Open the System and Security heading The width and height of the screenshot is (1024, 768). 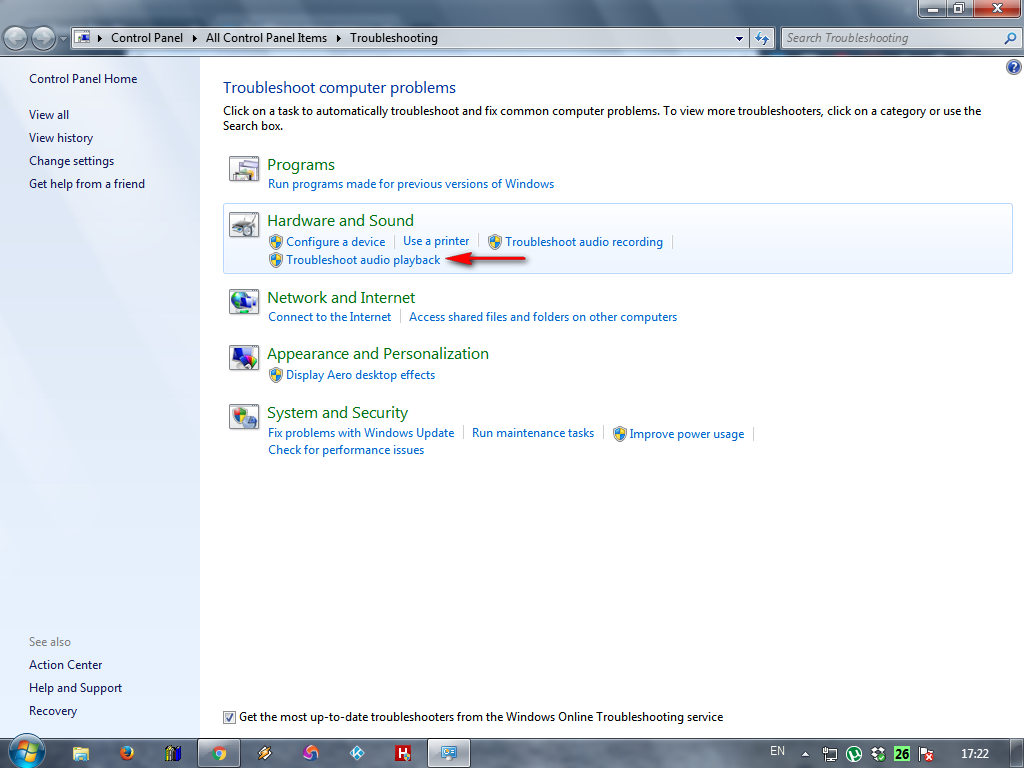point(337,413)
